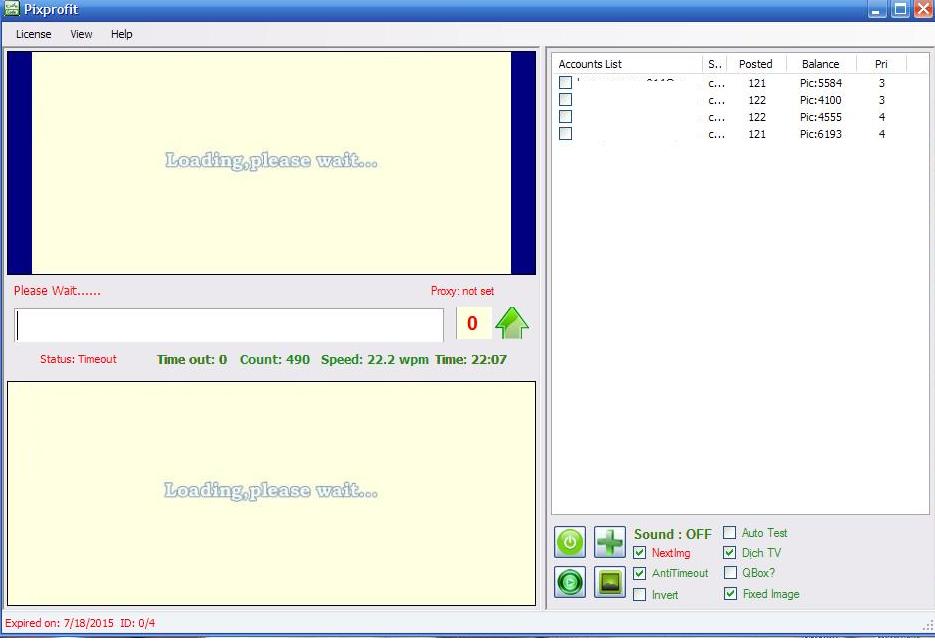
Task: Click the Time out: 0 statistic
Action: 192,360
